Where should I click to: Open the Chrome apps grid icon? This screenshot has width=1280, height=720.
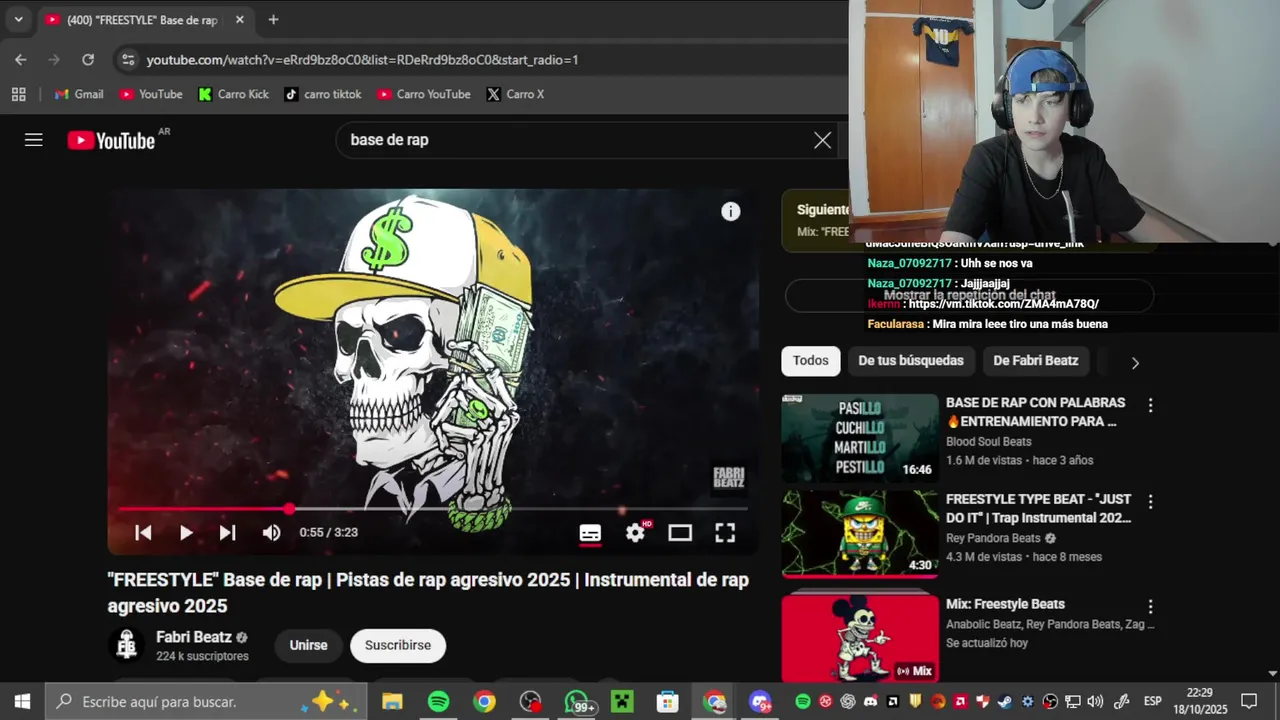point(18,94)
